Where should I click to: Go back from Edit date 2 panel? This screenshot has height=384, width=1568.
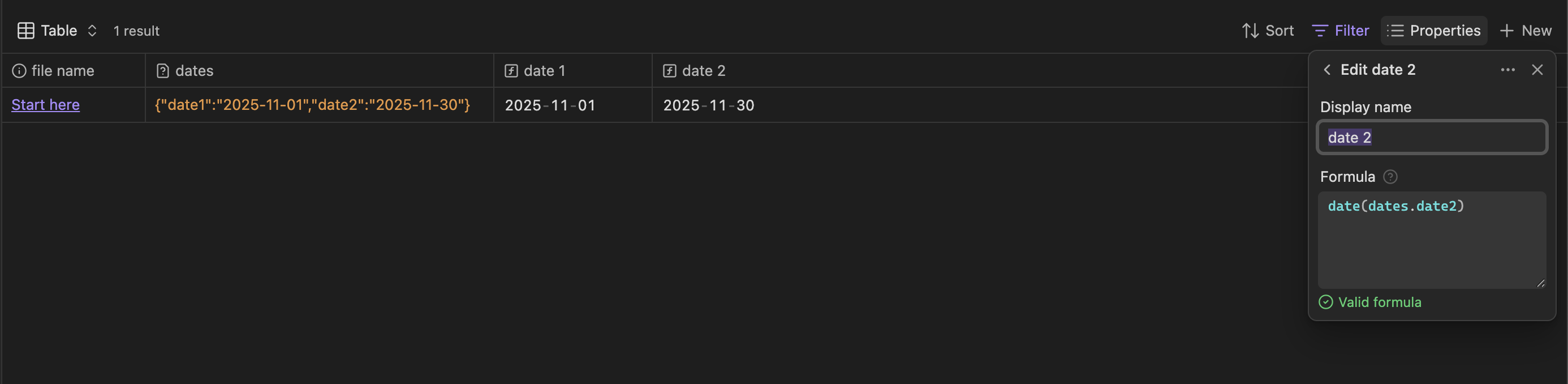[x=1327, y=70]
